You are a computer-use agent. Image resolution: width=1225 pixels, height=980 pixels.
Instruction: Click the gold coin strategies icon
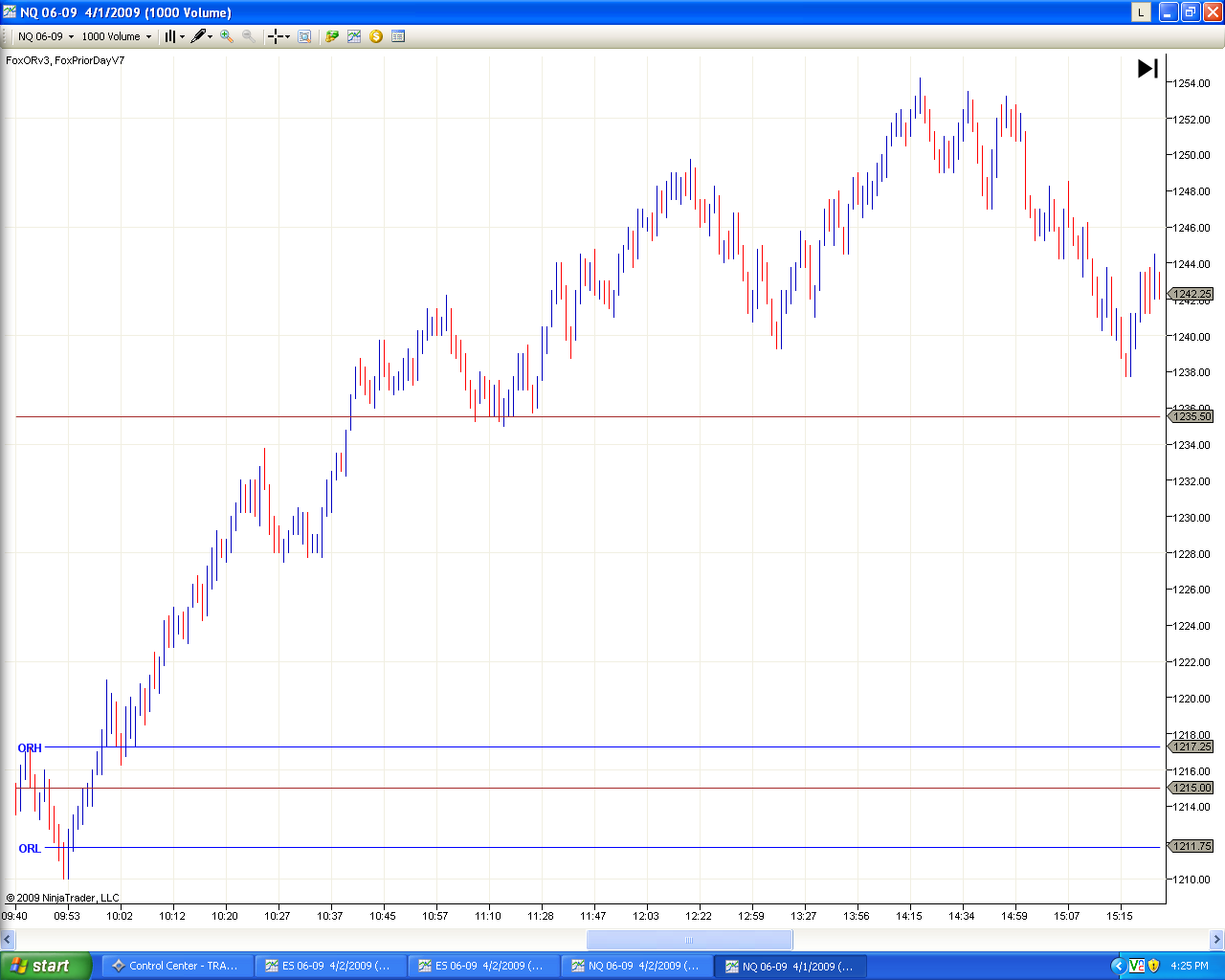[376, 36]
